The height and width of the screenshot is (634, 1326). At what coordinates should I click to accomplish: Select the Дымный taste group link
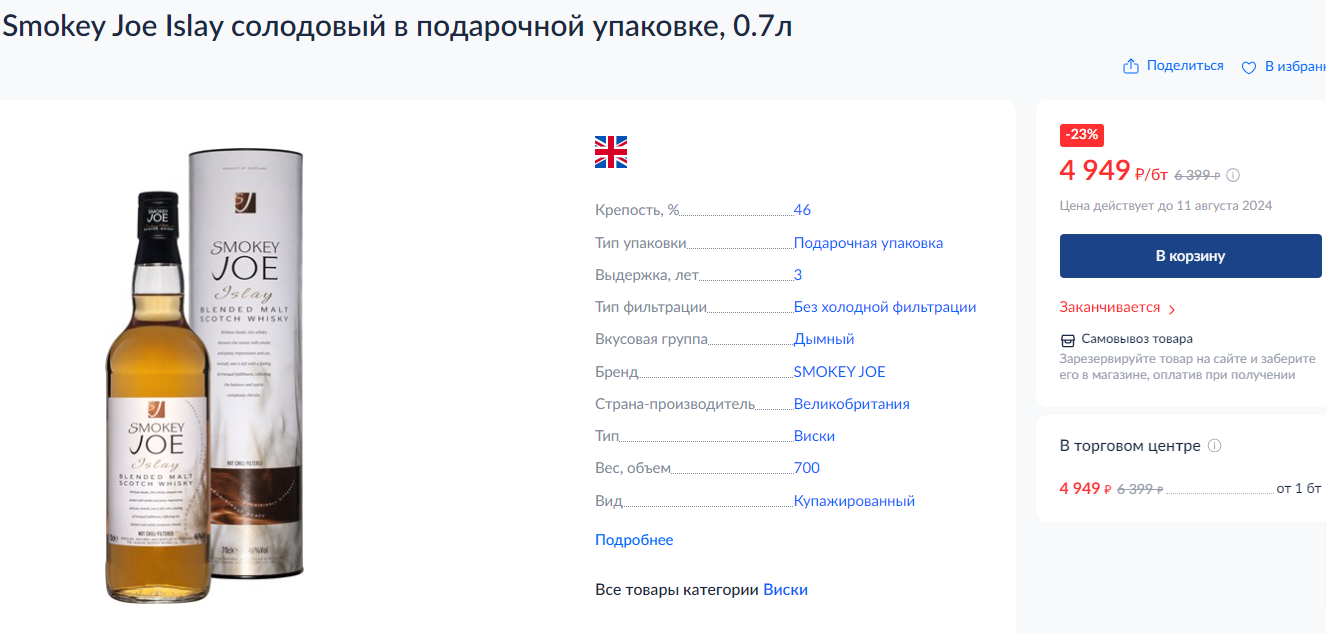point(824,339)
